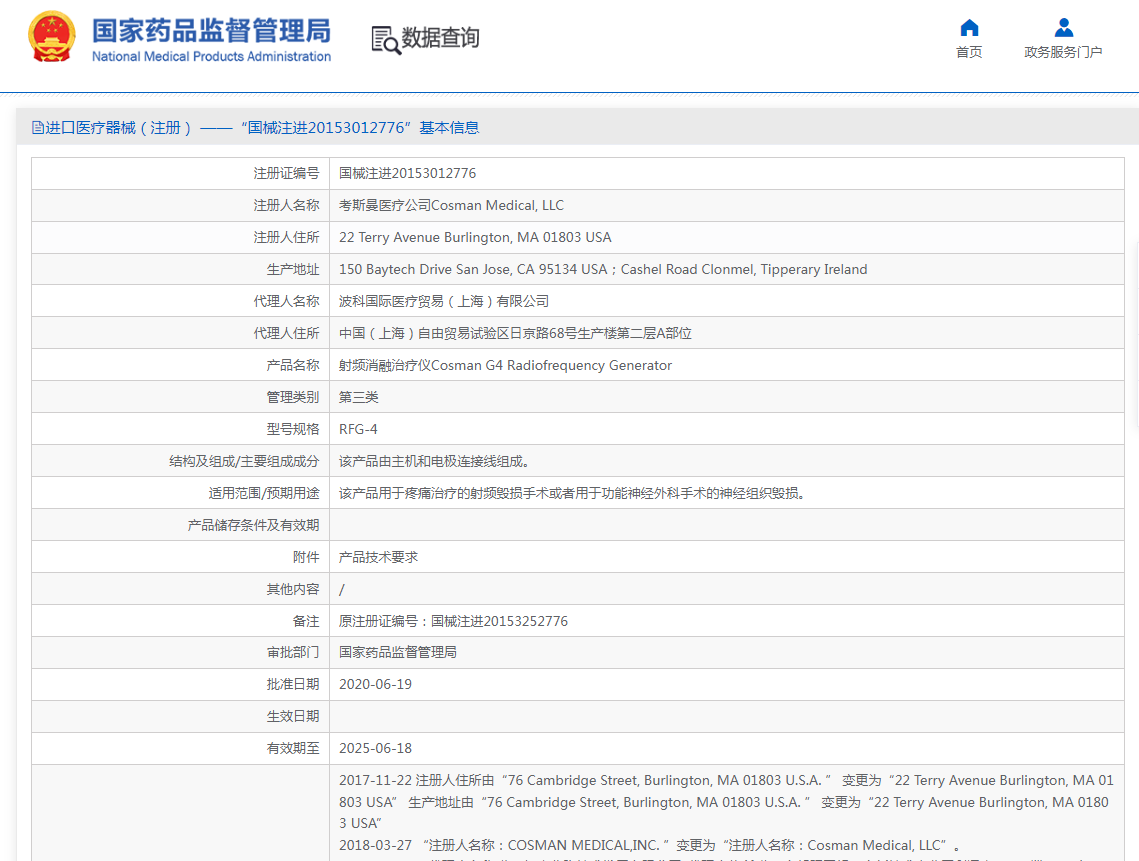This screenshot has height=861, width=1139.
Task: Select the 进口医疗器械（注册）基本信息 heading
Action: [x=256, y=128]
